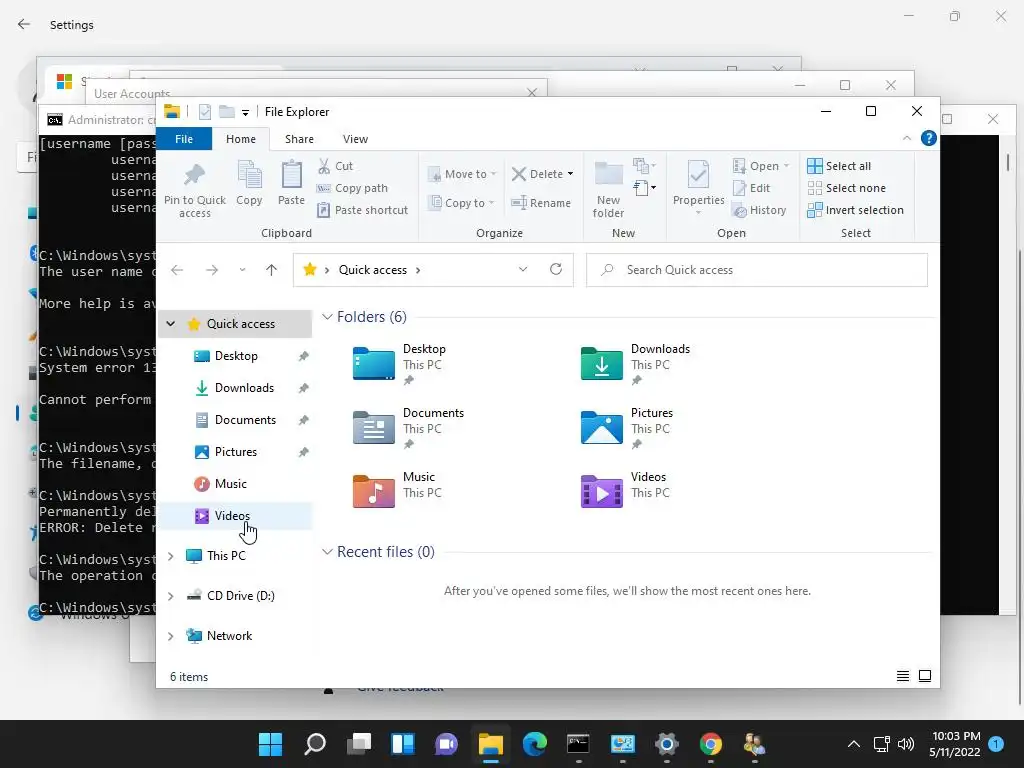Viewport: 1024px width, 768px height.
Task: Click the Paste ribbon icon
Action: pyautogui.click(x=291, y=175)
